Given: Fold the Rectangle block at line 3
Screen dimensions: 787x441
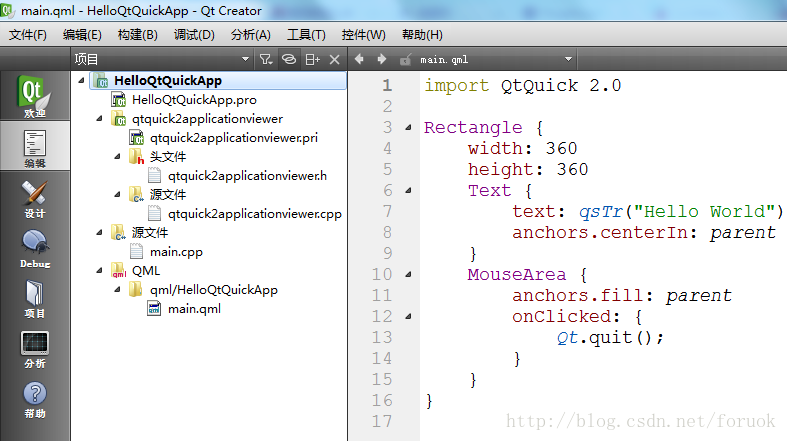Looking at the screenshot, I should click(409, 127).
